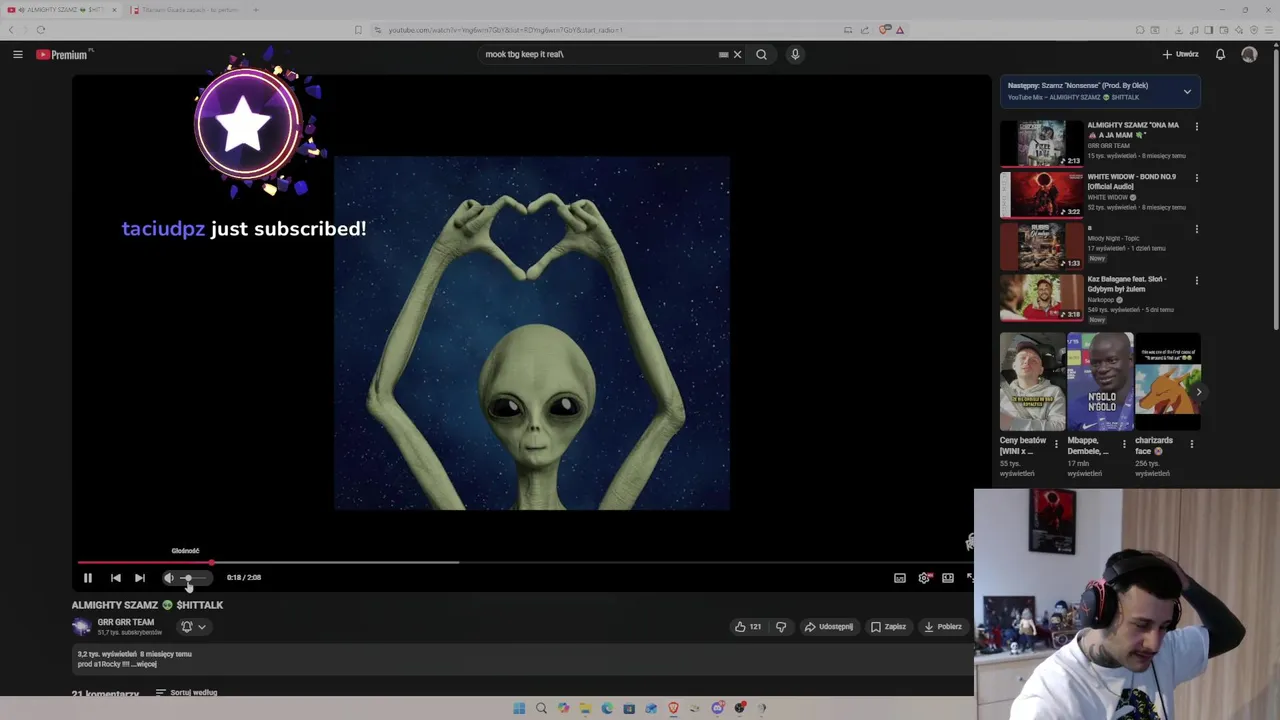Show next shorts with the arrow
Screen dimensions: 1280x720
(1198, 392)
